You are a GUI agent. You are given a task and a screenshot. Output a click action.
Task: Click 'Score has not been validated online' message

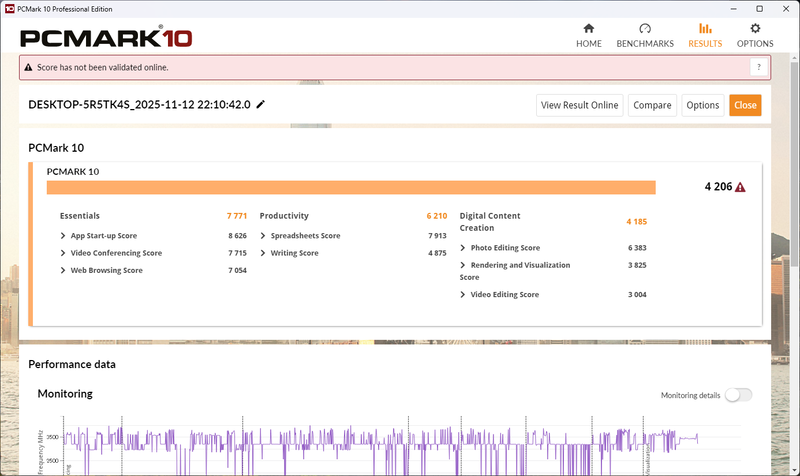[103, 67]
